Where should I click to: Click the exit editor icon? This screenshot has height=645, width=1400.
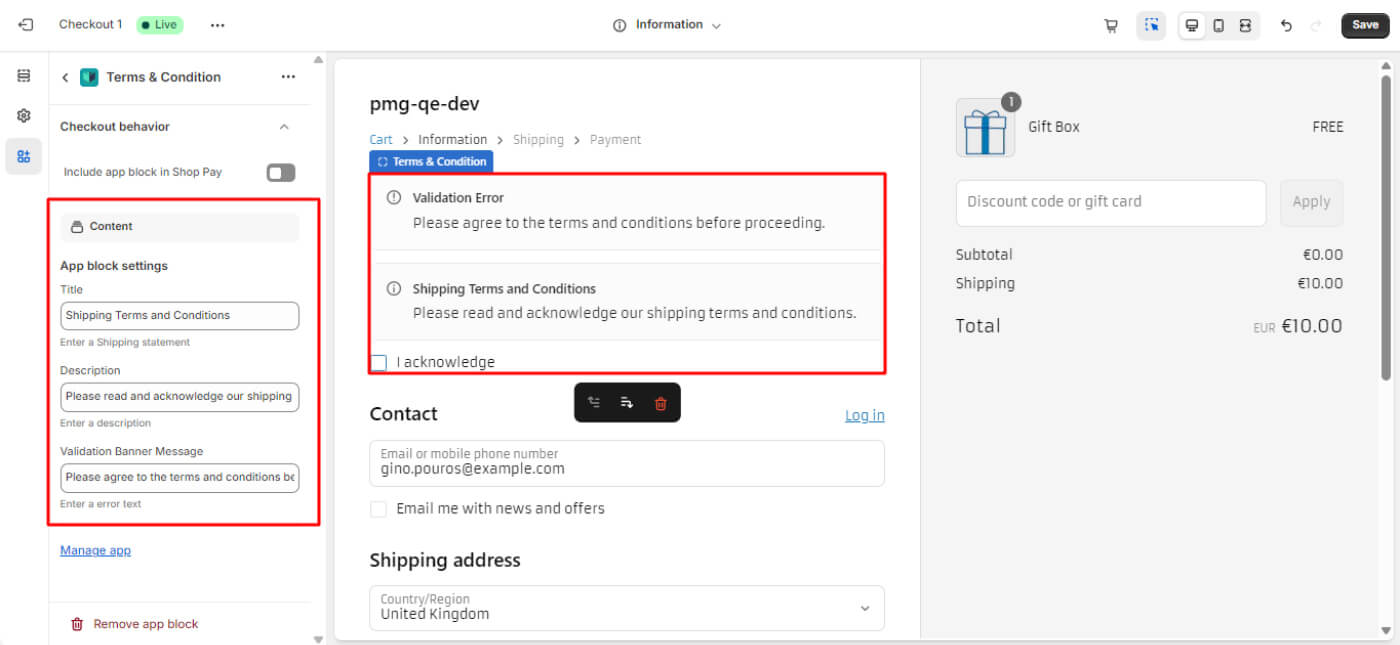click(26, 25)
